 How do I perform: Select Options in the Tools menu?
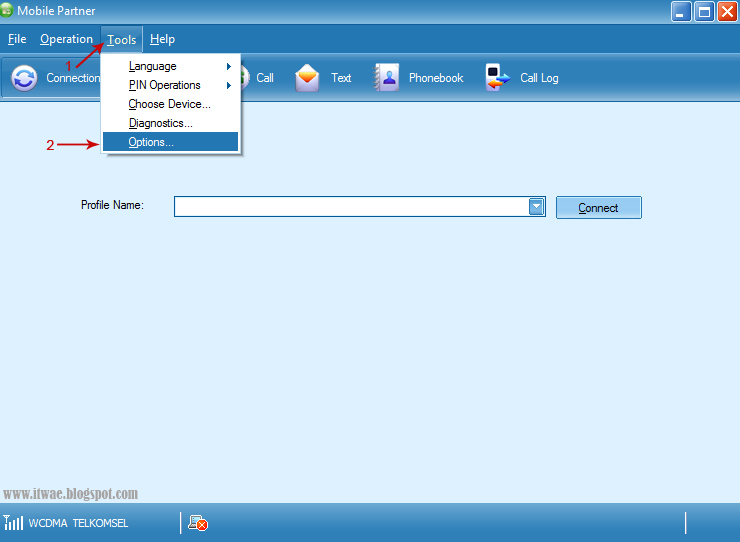pos(170,142)
